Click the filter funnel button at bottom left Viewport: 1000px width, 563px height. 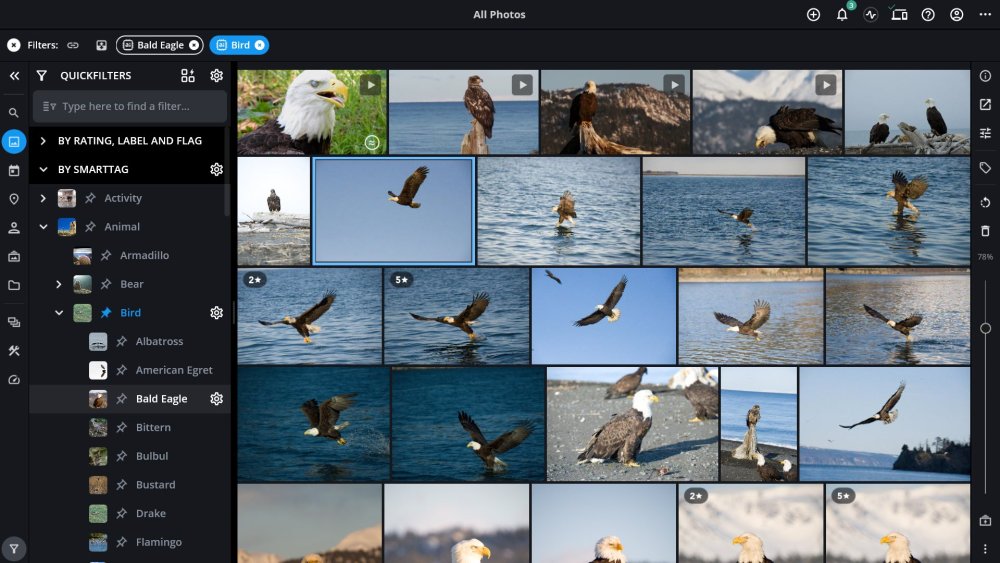(x=14, y=549)
